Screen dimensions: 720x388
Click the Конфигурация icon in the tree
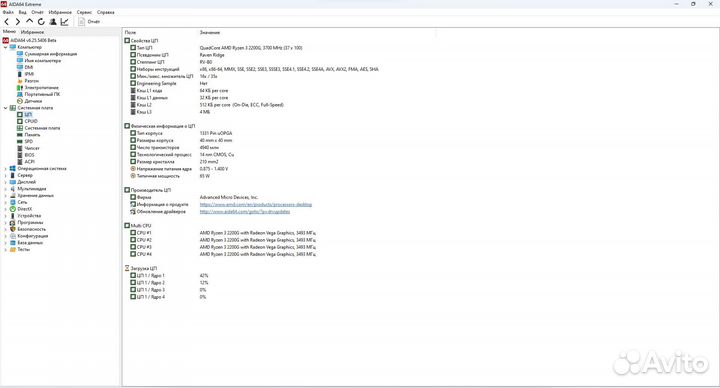(12, 236)
